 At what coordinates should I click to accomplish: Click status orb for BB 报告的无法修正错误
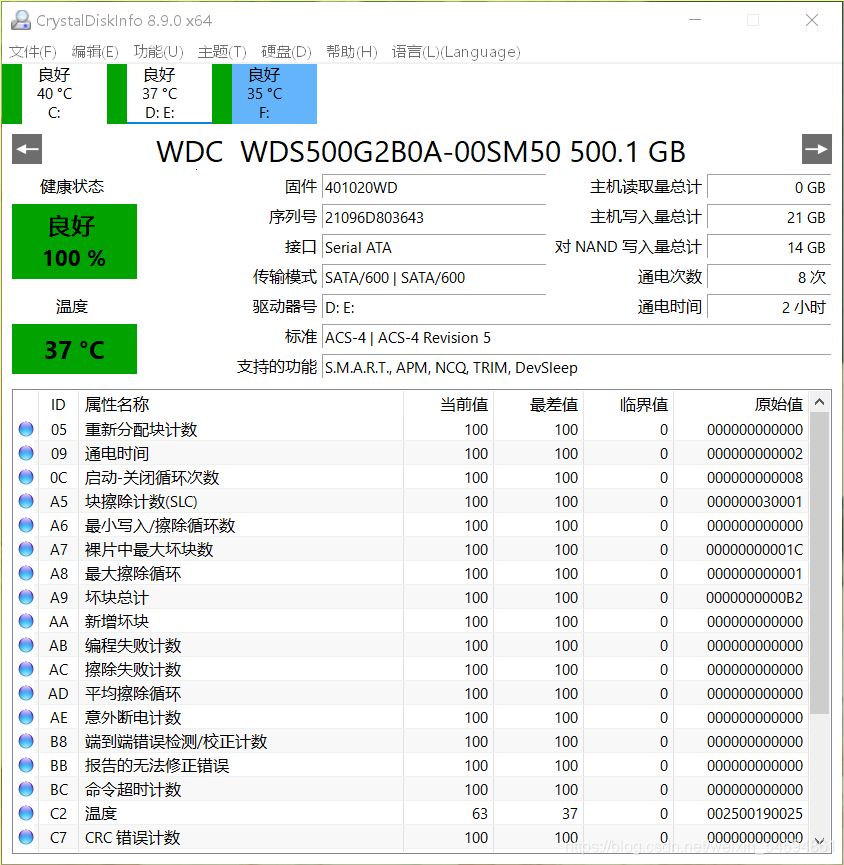tap(26, 765)
